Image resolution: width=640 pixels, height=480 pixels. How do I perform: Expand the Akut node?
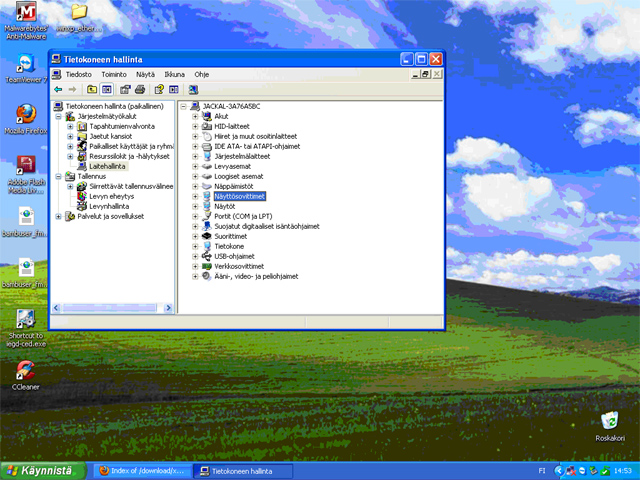coord(195,116)
